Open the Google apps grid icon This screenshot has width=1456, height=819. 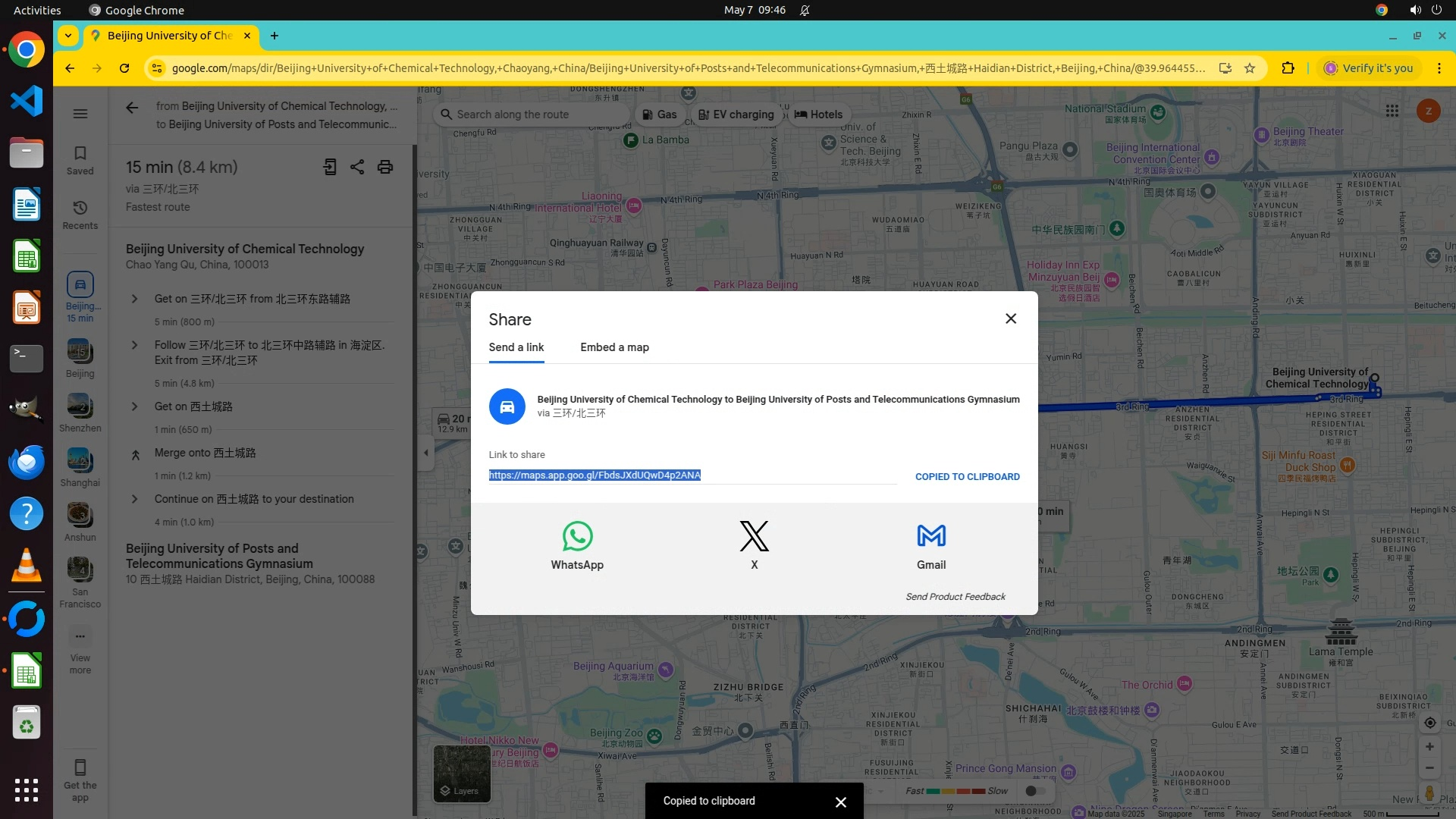click(x=1392, y=111)
